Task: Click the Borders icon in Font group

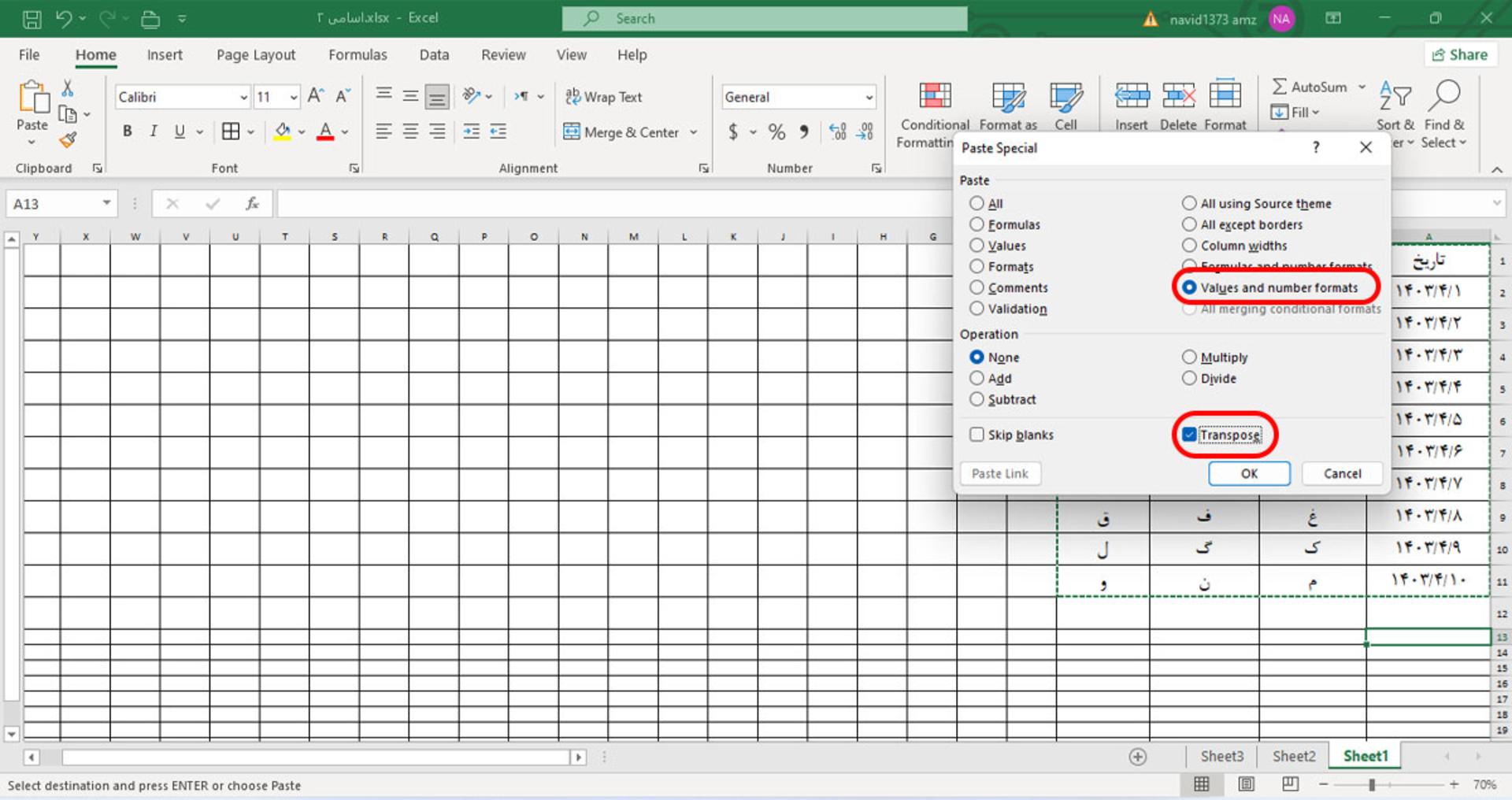Action: pyautogui.click(x=231, y=131)
